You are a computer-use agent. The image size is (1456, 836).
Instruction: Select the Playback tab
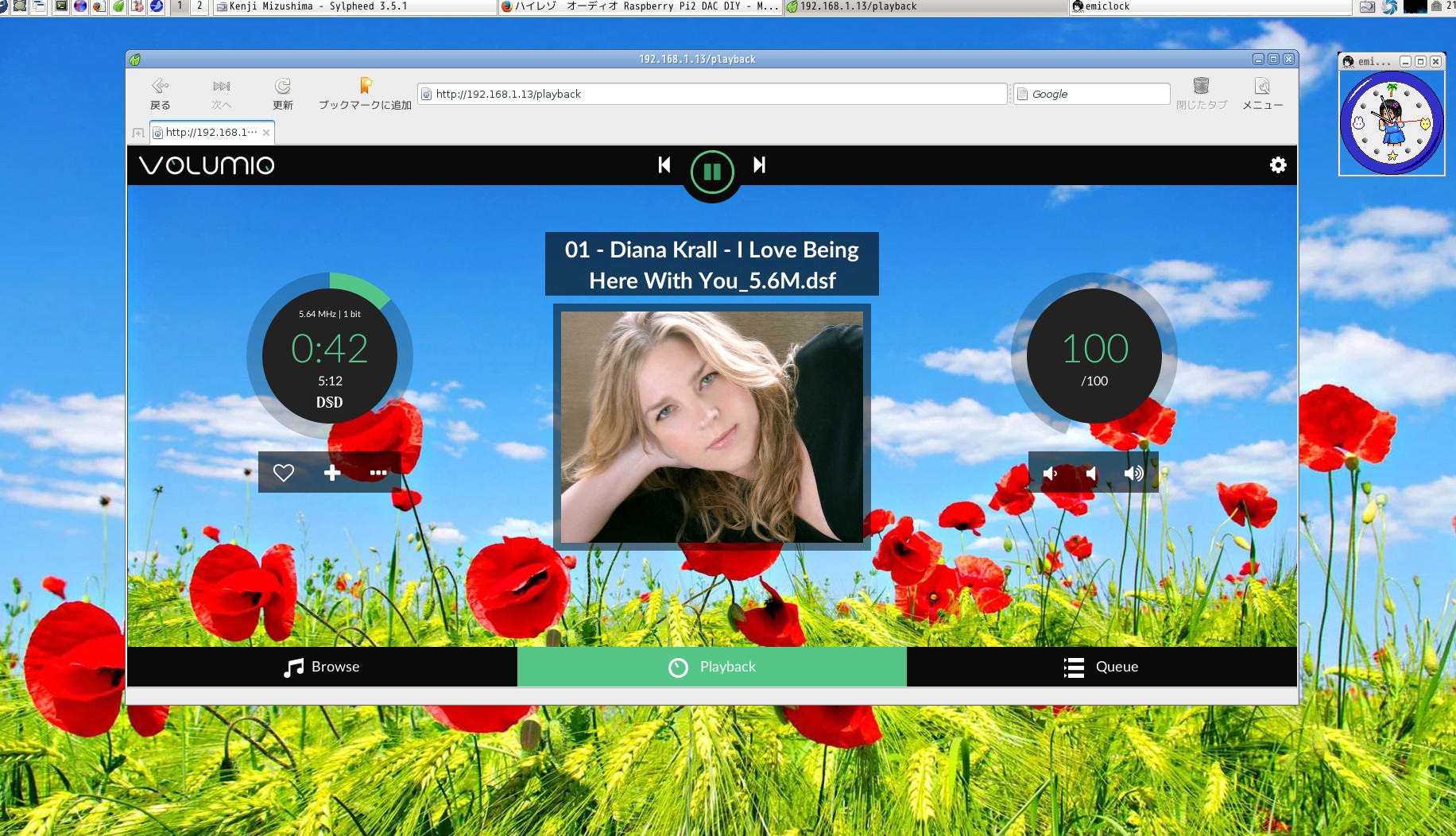click(711, 667)
